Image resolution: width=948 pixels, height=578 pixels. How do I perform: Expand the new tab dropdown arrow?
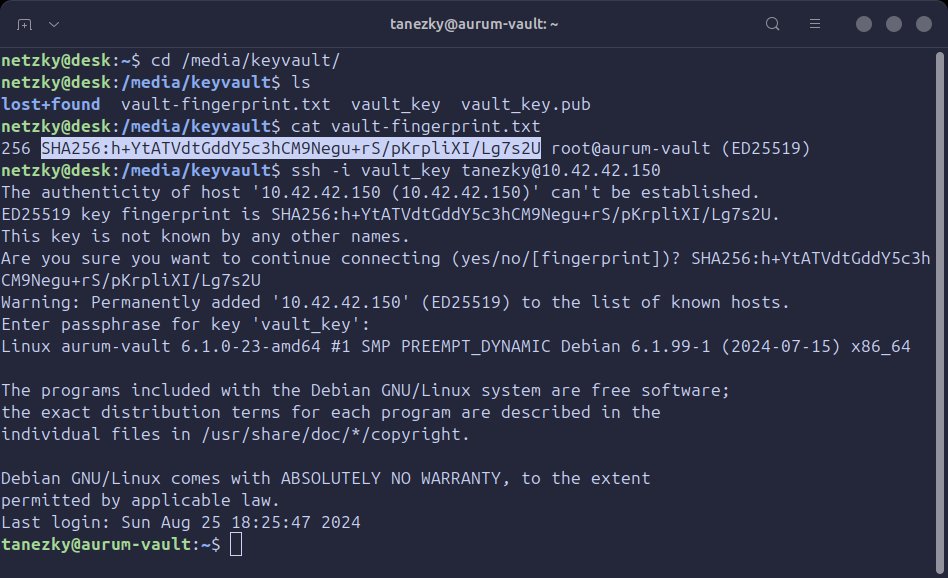click(54, 24)
